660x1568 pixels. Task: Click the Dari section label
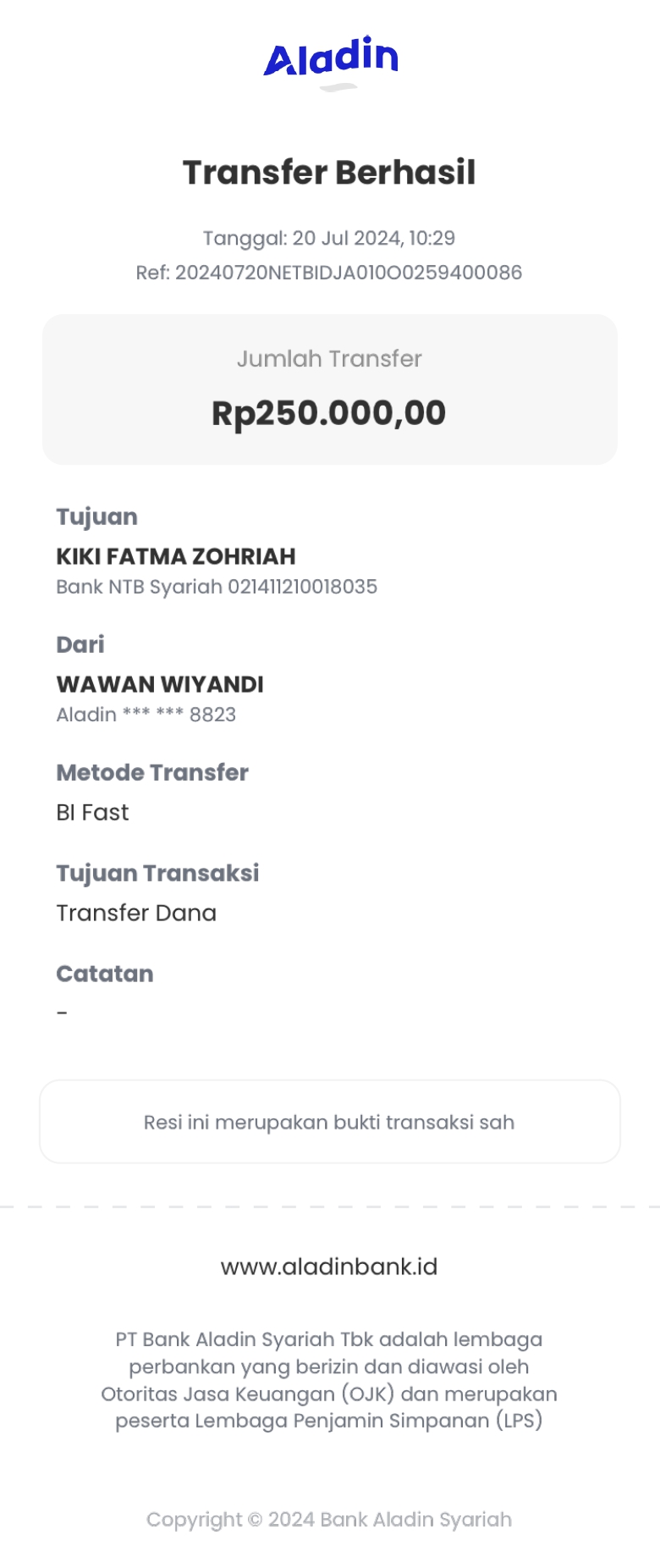pyautogui.click(x=80, y=644)
